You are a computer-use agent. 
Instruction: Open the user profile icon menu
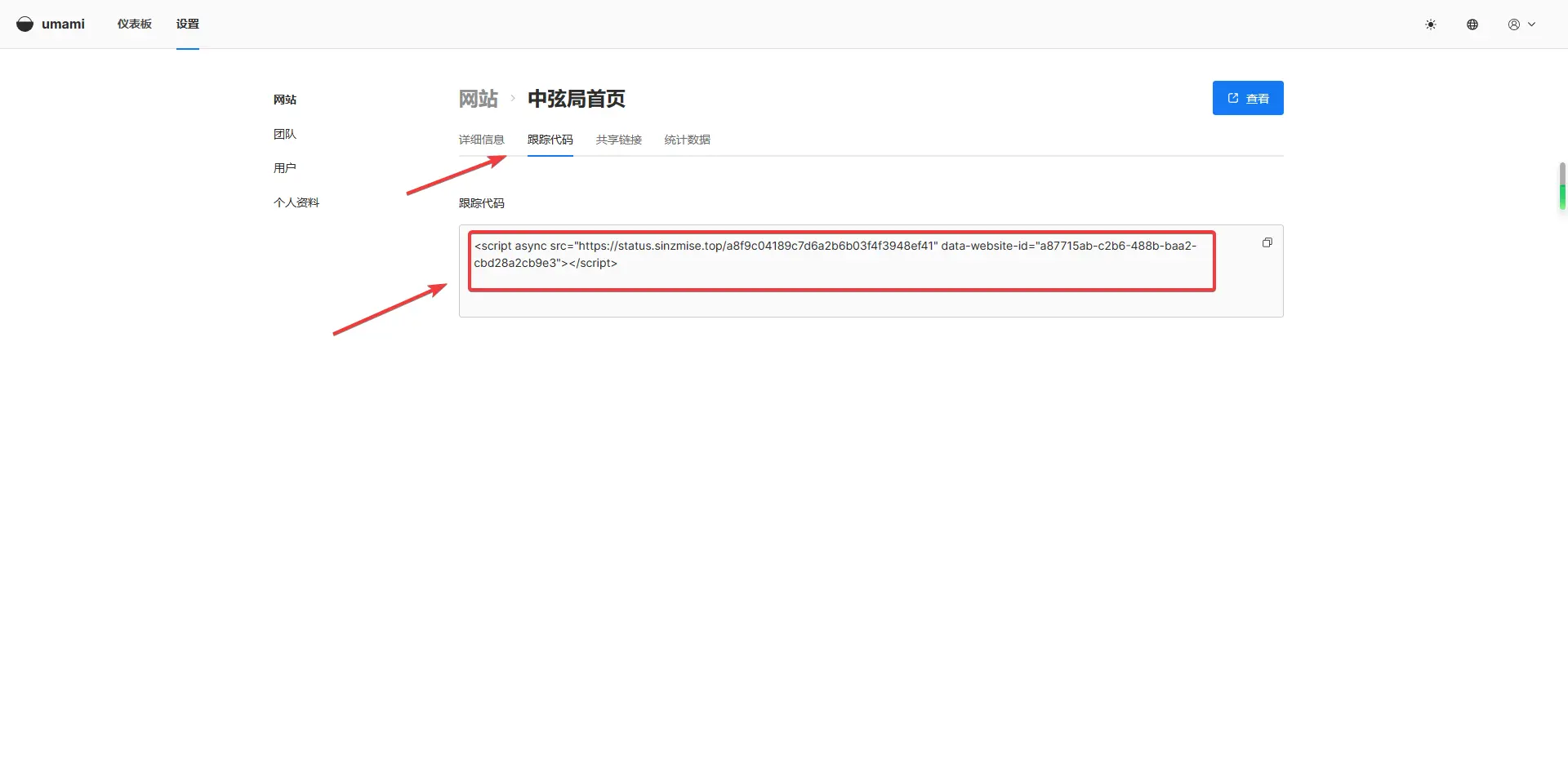(x=1521, y=24)
